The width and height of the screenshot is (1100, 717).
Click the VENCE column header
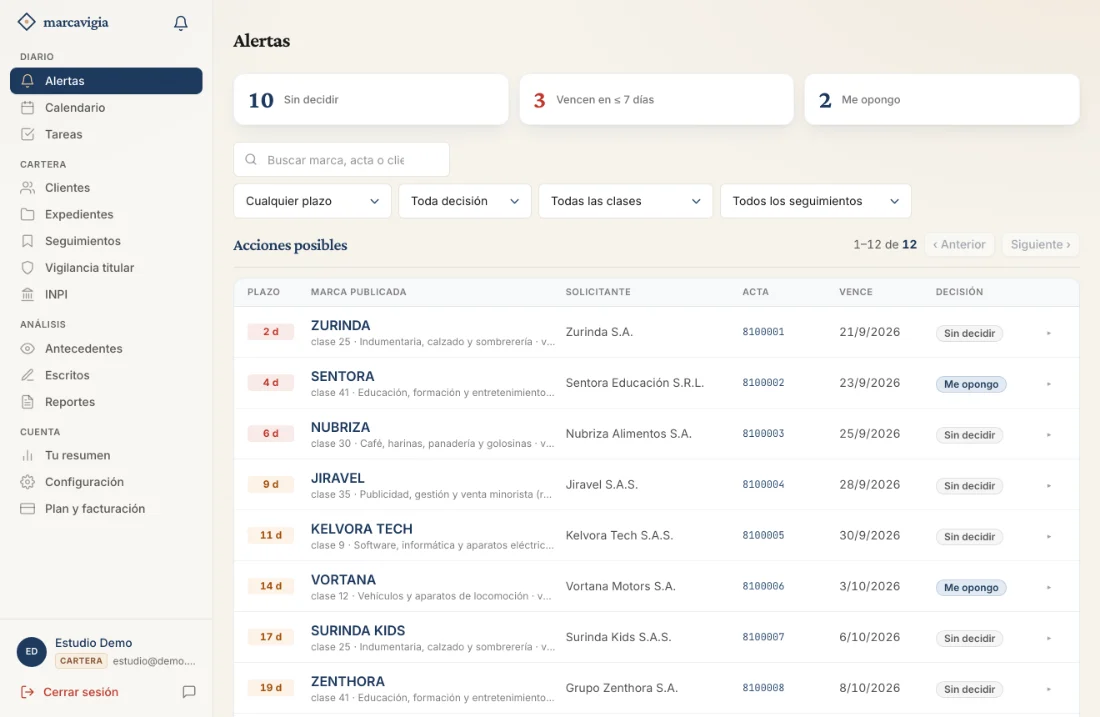[856, 292]
